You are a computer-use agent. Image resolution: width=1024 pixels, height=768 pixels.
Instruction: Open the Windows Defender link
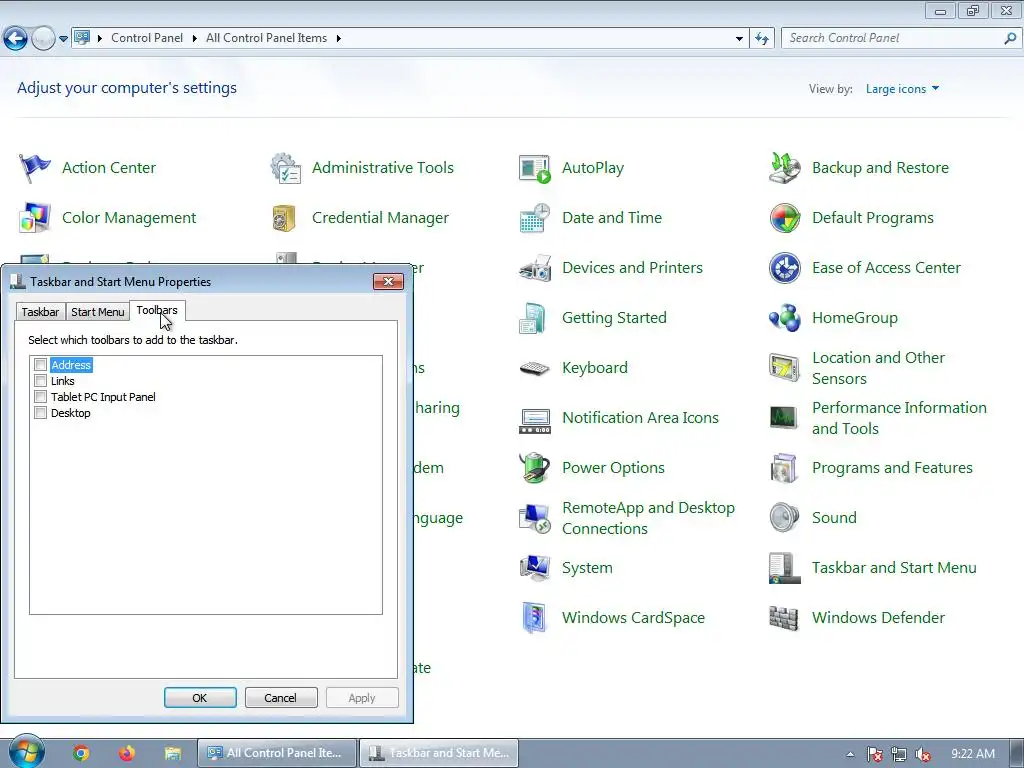(x=878, y=618)
